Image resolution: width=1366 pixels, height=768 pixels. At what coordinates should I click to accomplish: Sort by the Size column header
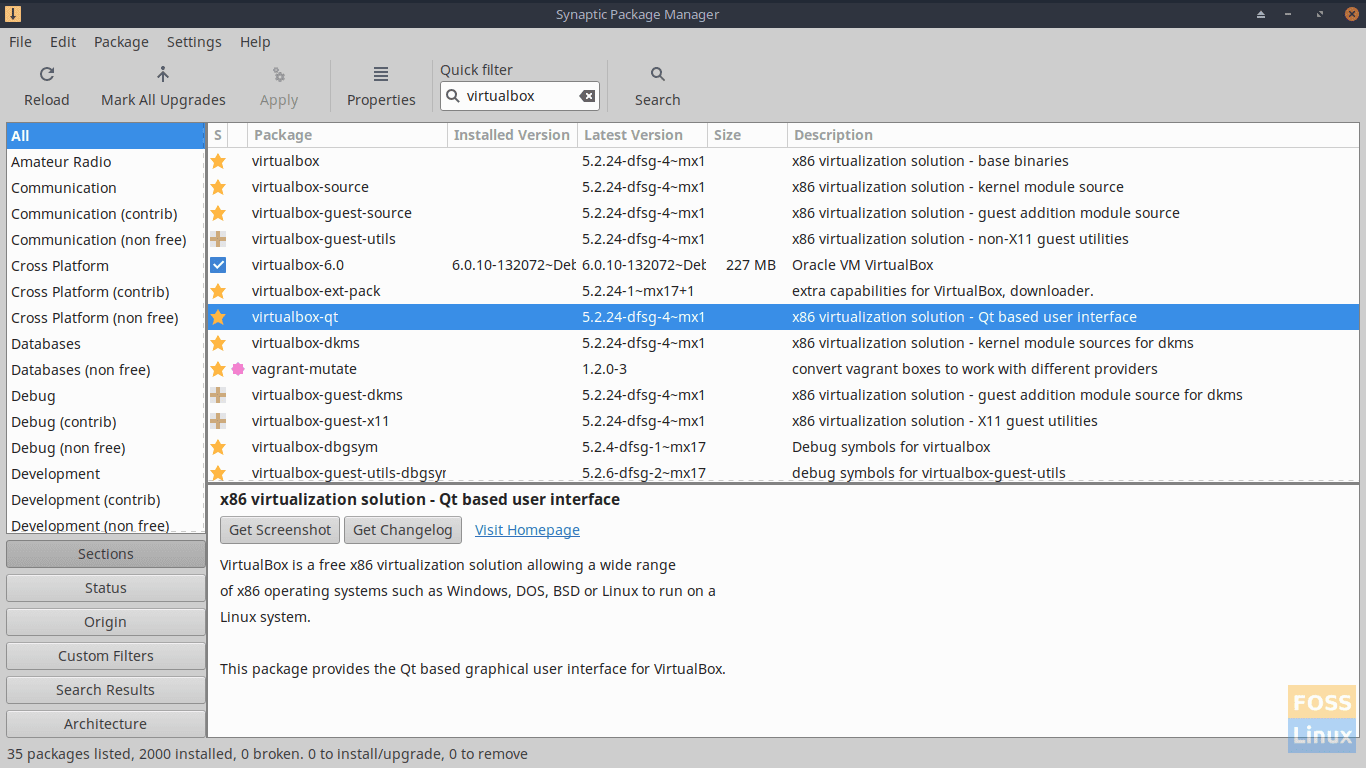click(747, 135)
